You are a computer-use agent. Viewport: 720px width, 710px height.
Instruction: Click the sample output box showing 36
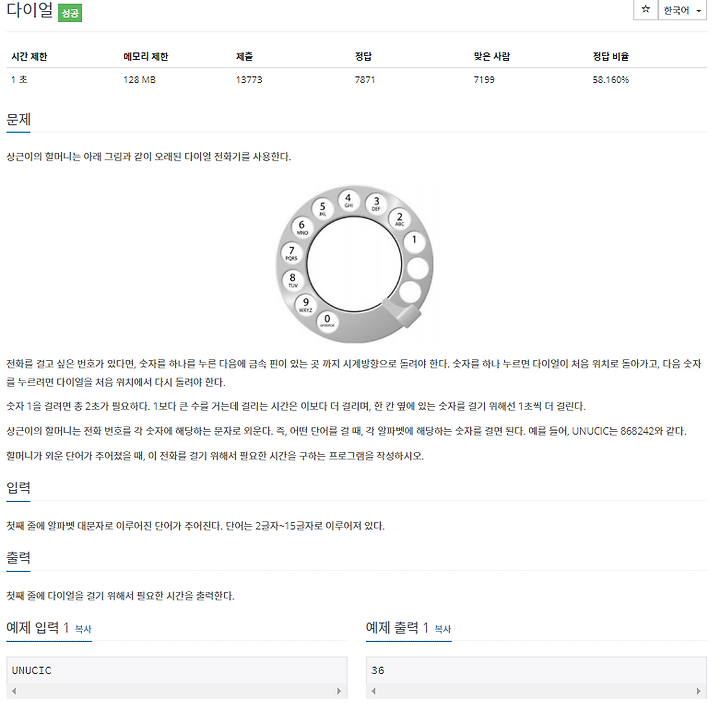point(536,671)
